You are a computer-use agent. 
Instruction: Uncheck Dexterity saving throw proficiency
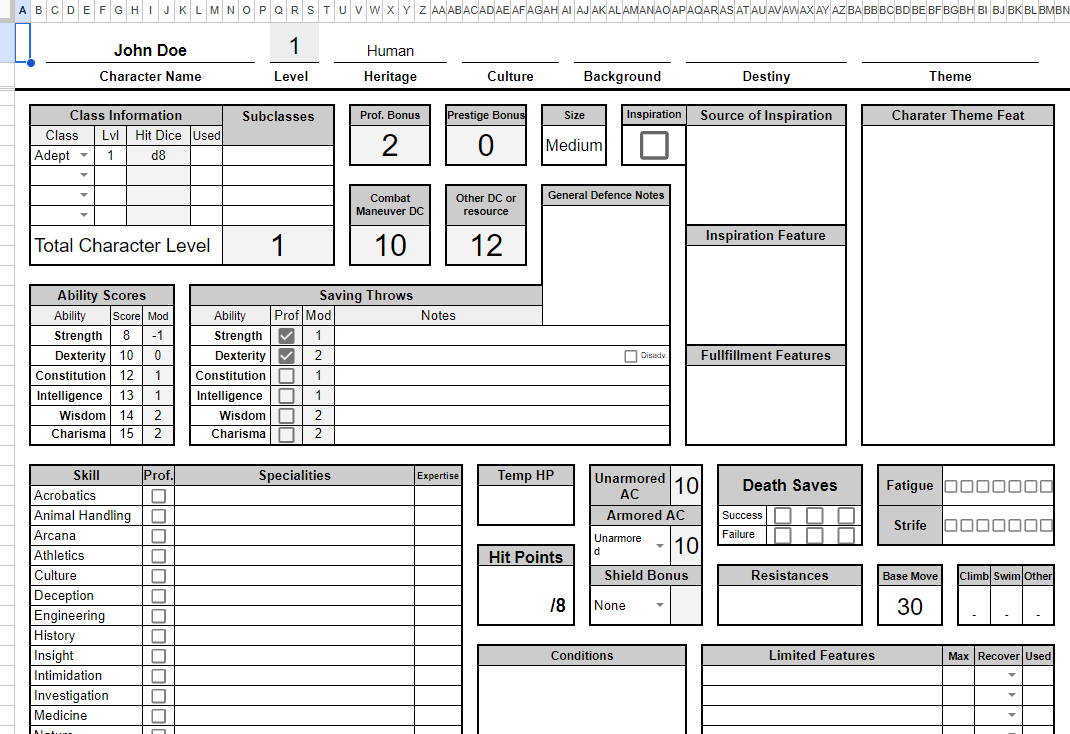click(287, 356)
